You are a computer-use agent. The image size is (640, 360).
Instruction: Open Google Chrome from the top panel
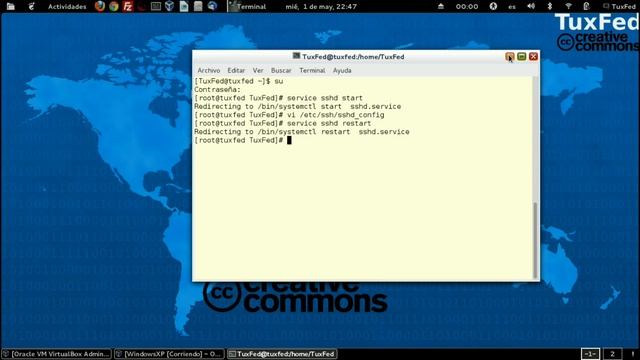[114, 6]
